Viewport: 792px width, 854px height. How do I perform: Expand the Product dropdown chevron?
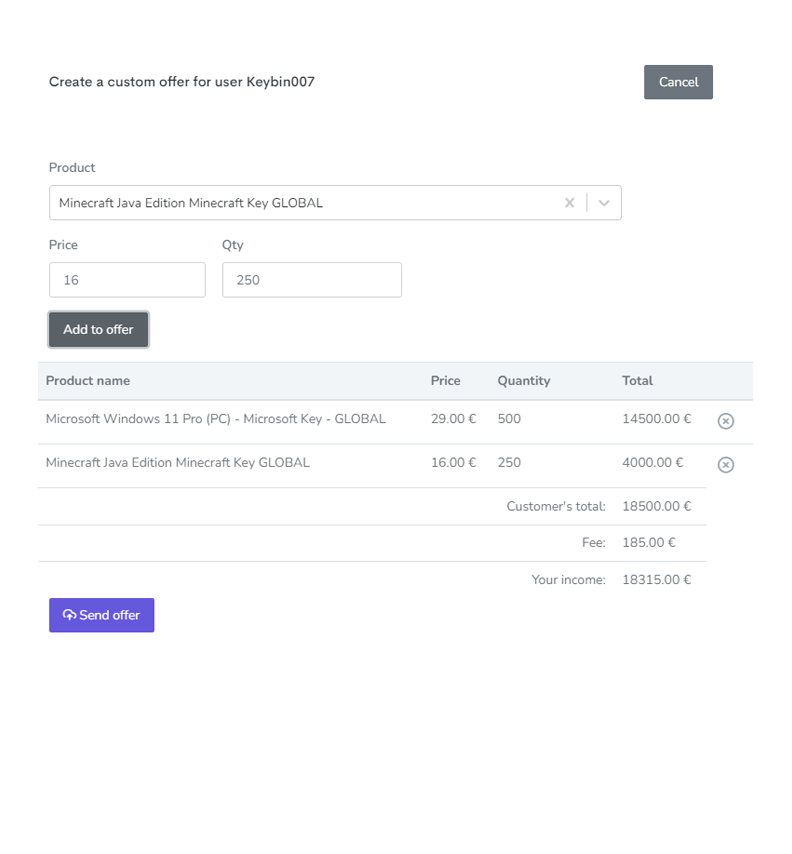point(604,203)
